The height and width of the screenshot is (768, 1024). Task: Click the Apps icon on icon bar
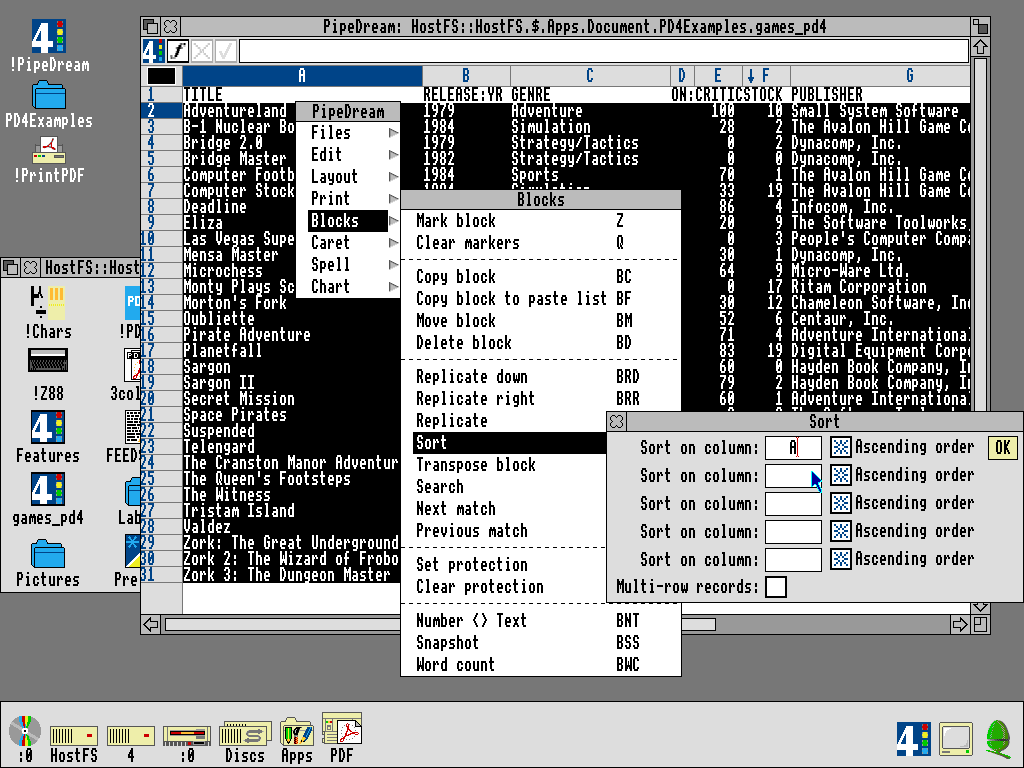click(x=296, y=741)
